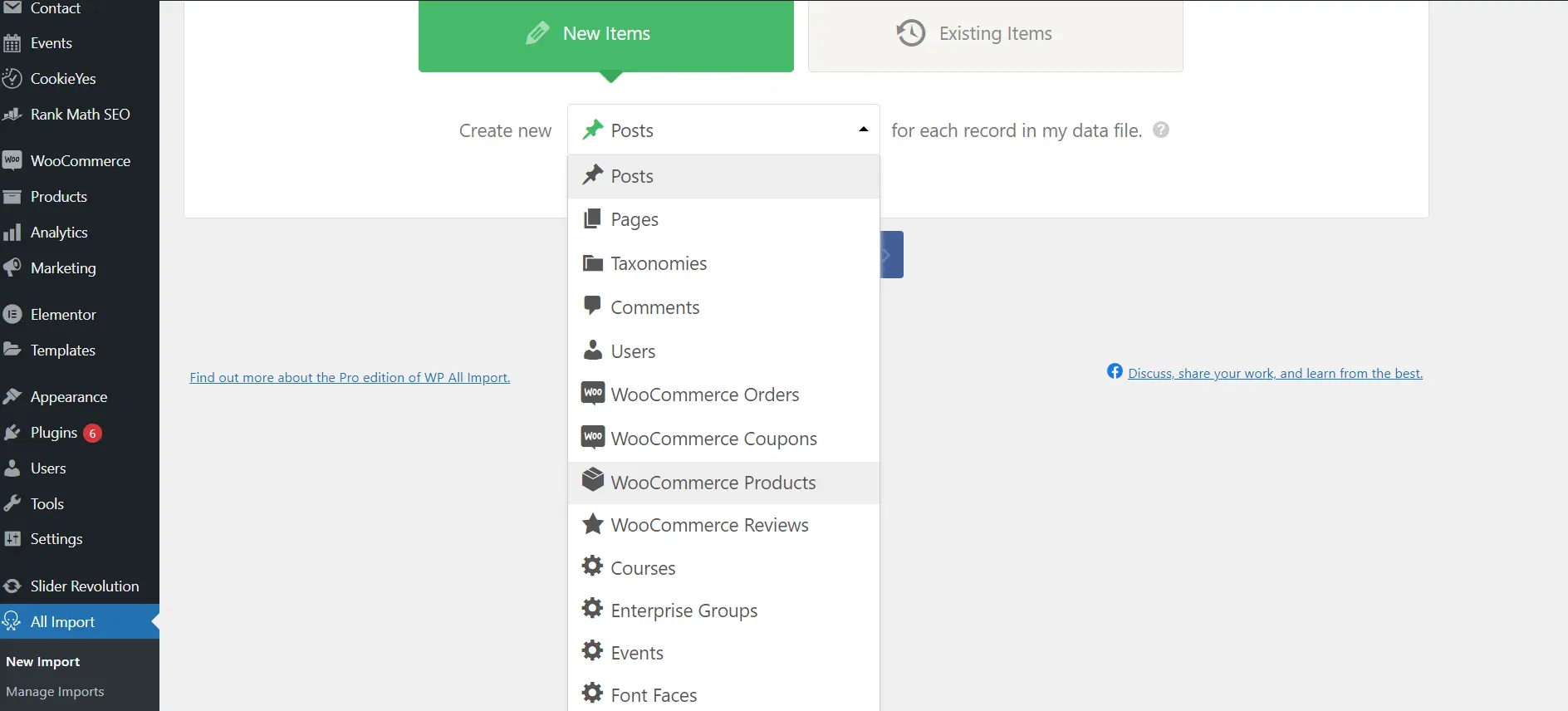Image resolution: width=1568 pixels, height=711 pixels.
Task: Click the star icon for WooCommerce Reviews
Action: 593,524
